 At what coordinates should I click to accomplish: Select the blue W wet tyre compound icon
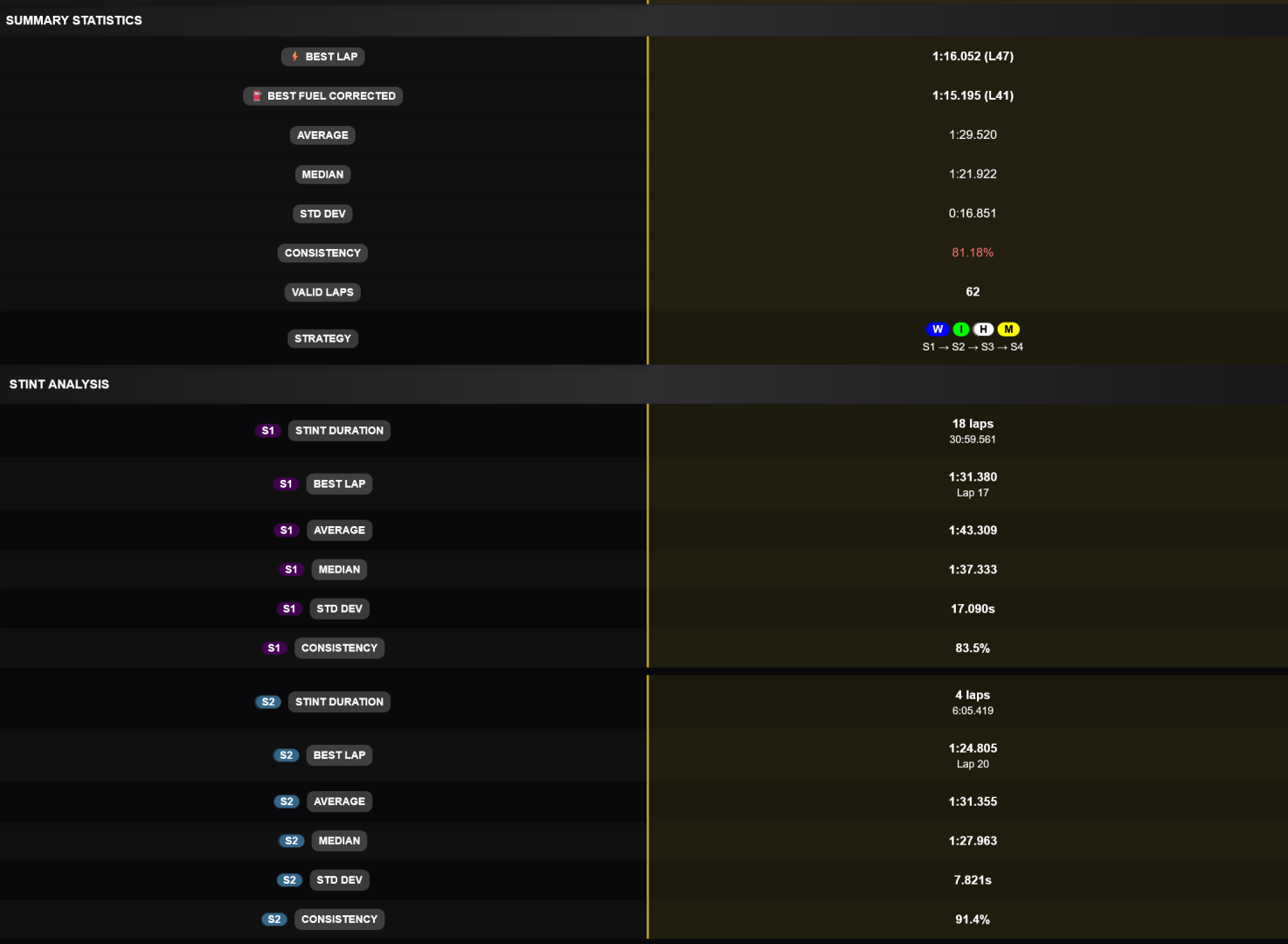[x=938, y=330]
